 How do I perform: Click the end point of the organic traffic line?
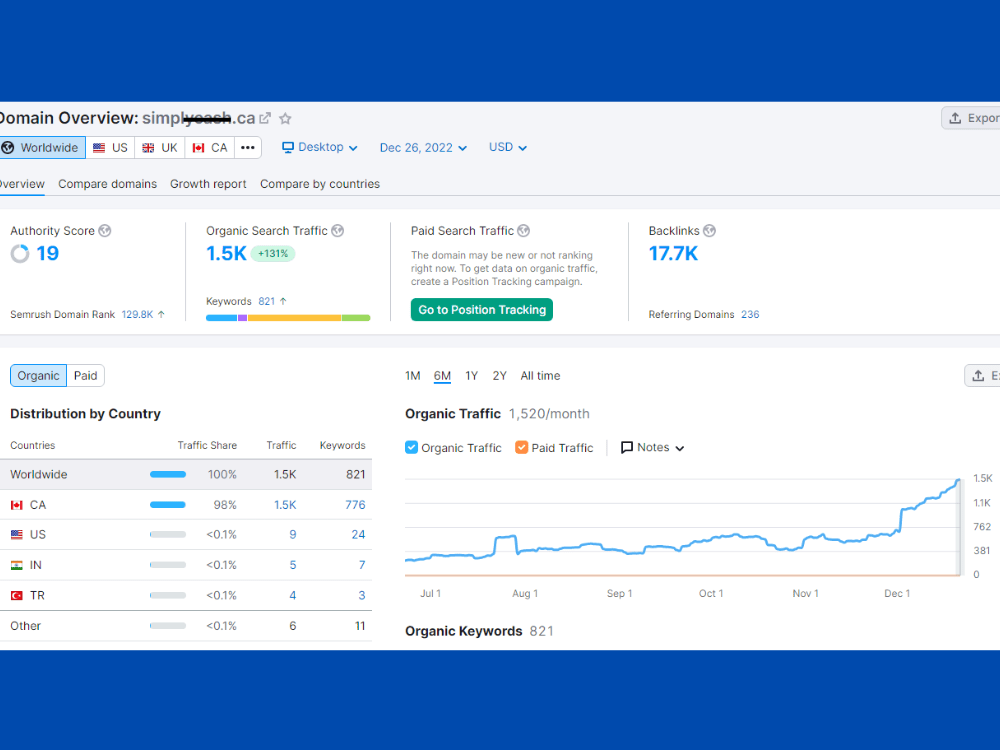958,481
